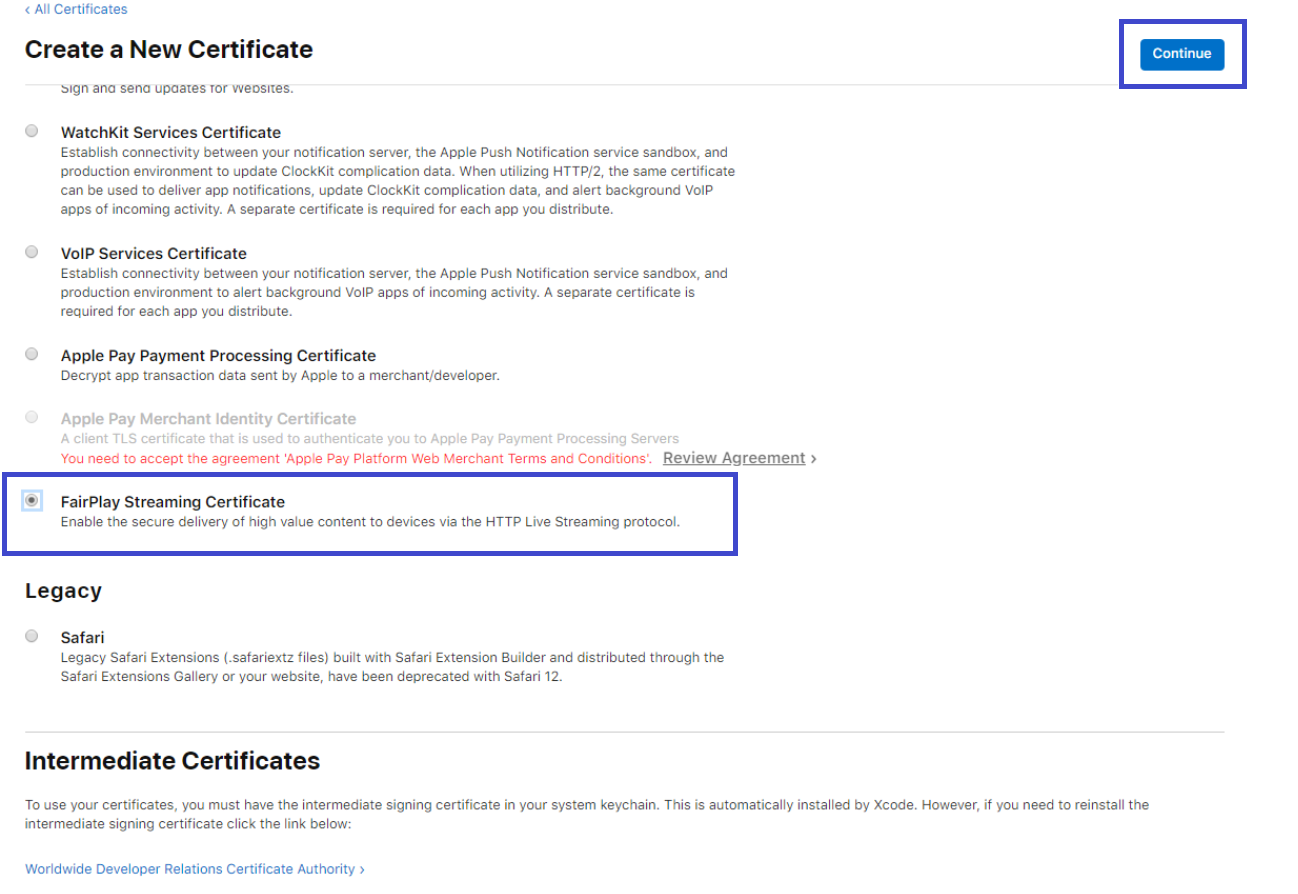Choose Apple Pay Payment Processing Certificate radio
This screenshot has width=1298, height=894.
coord(32,354)
